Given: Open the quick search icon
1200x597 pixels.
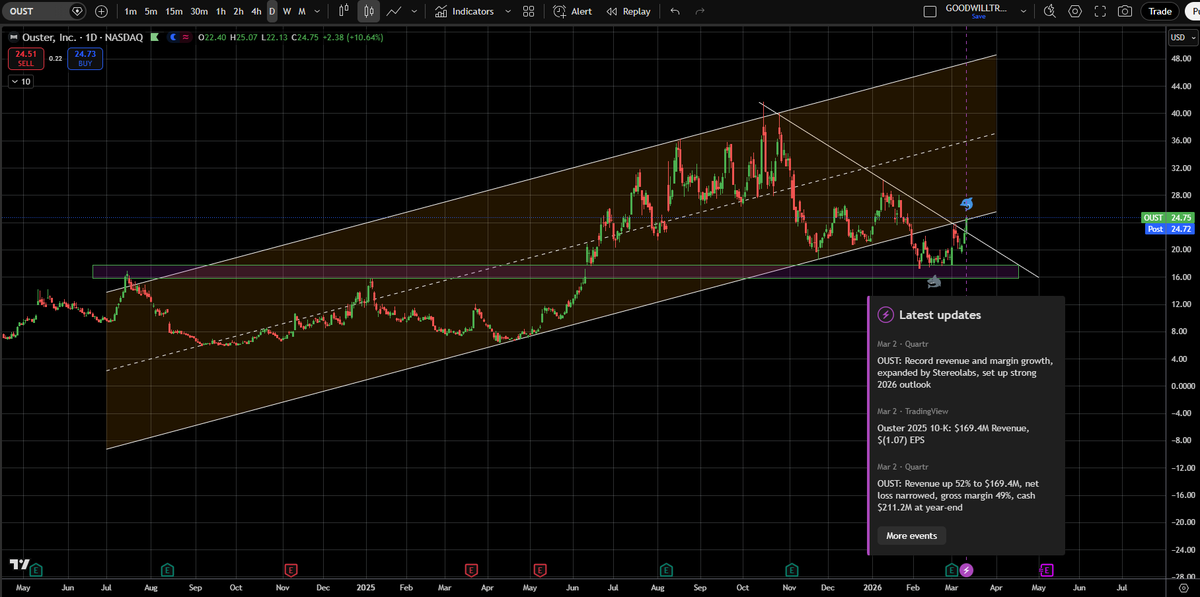Looking at the screenshot, I should pyautogui.click(x=1049, y=11).
